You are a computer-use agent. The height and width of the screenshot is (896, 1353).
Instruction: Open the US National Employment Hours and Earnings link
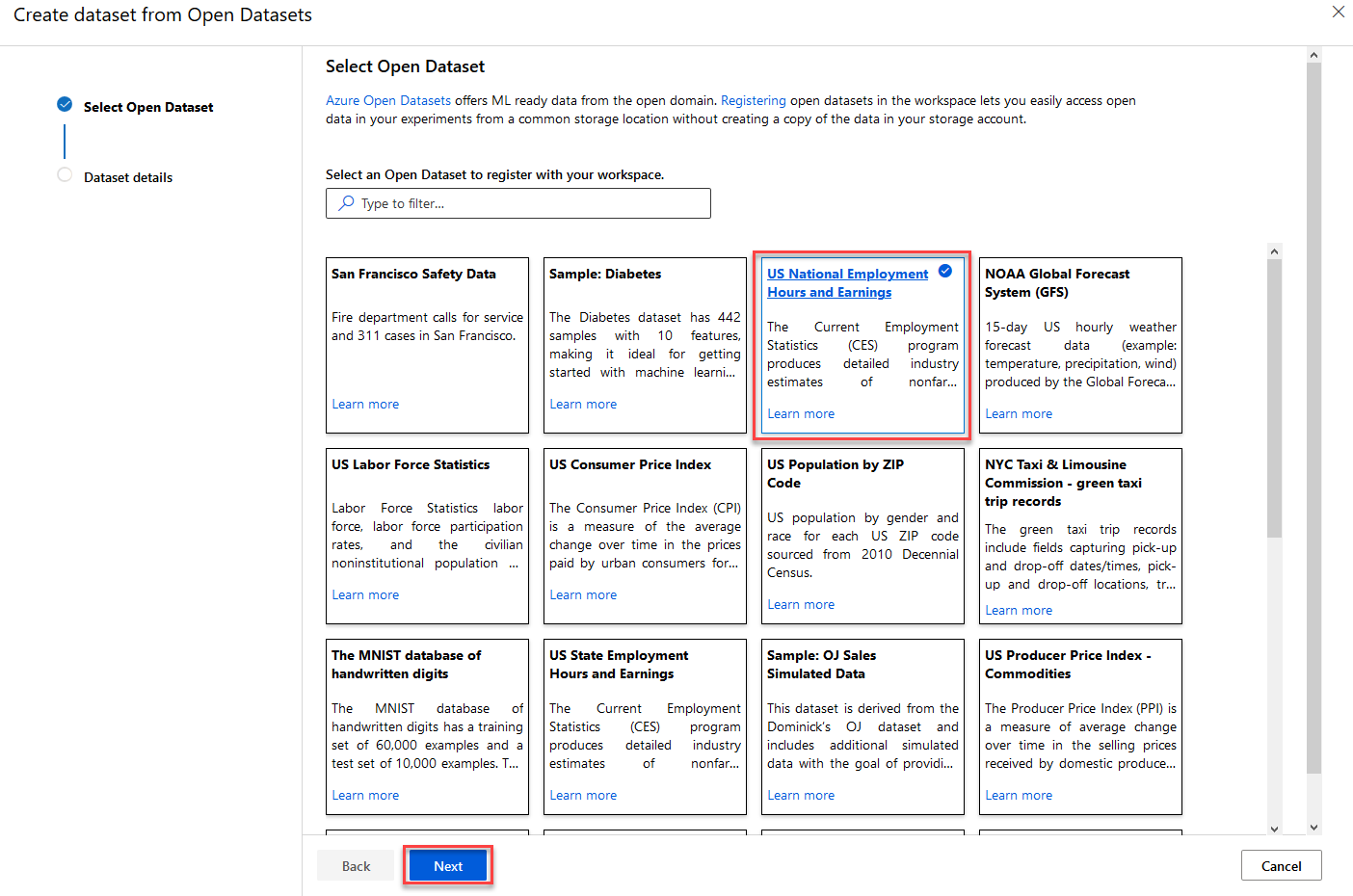[x=847, y=283]
